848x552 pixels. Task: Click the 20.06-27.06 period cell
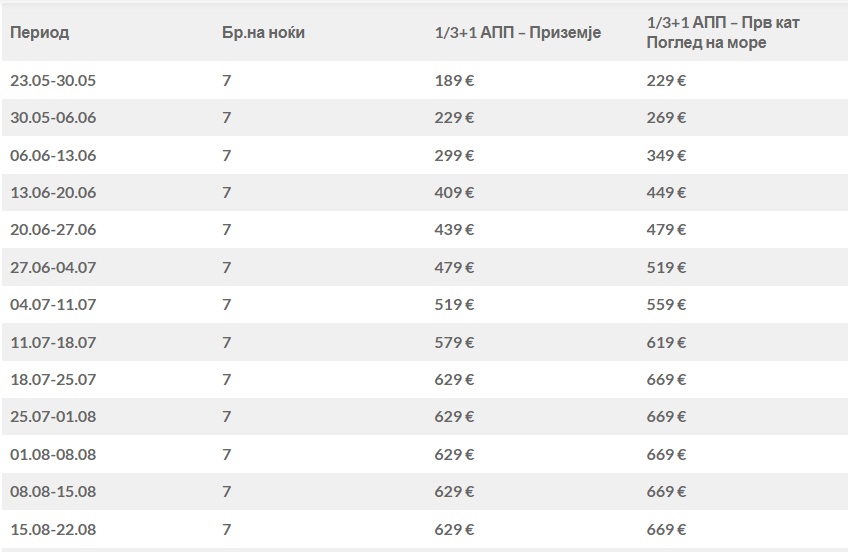[x=53, y=229]
